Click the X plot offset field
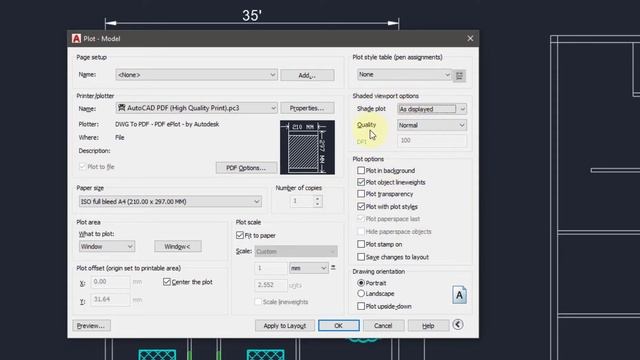Viewport: 640px width, 360px height. 110,282
